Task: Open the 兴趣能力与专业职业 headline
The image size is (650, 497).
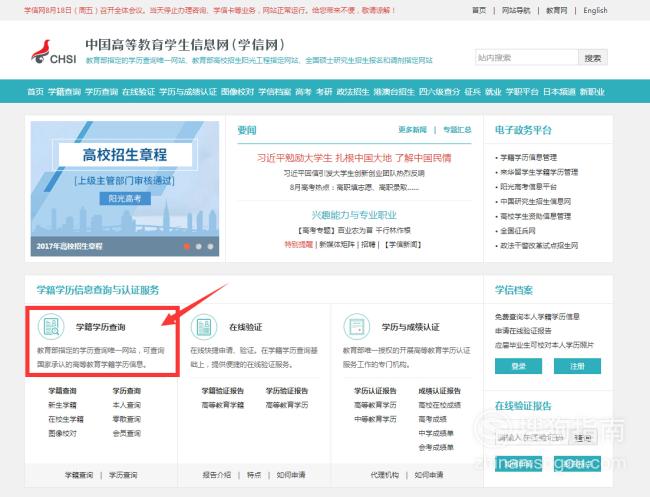Action: [354, 215]
